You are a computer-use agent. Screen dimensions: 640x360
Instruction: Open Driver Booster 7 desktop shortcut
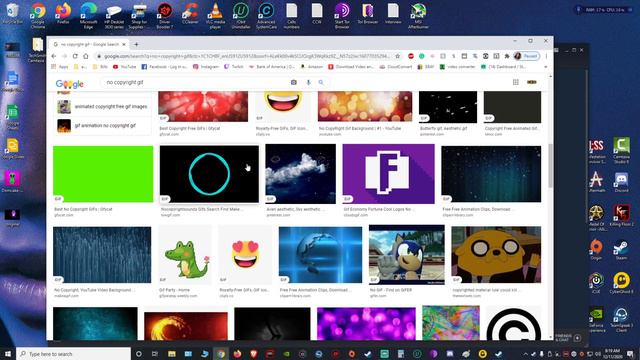(x=165, y=16)
